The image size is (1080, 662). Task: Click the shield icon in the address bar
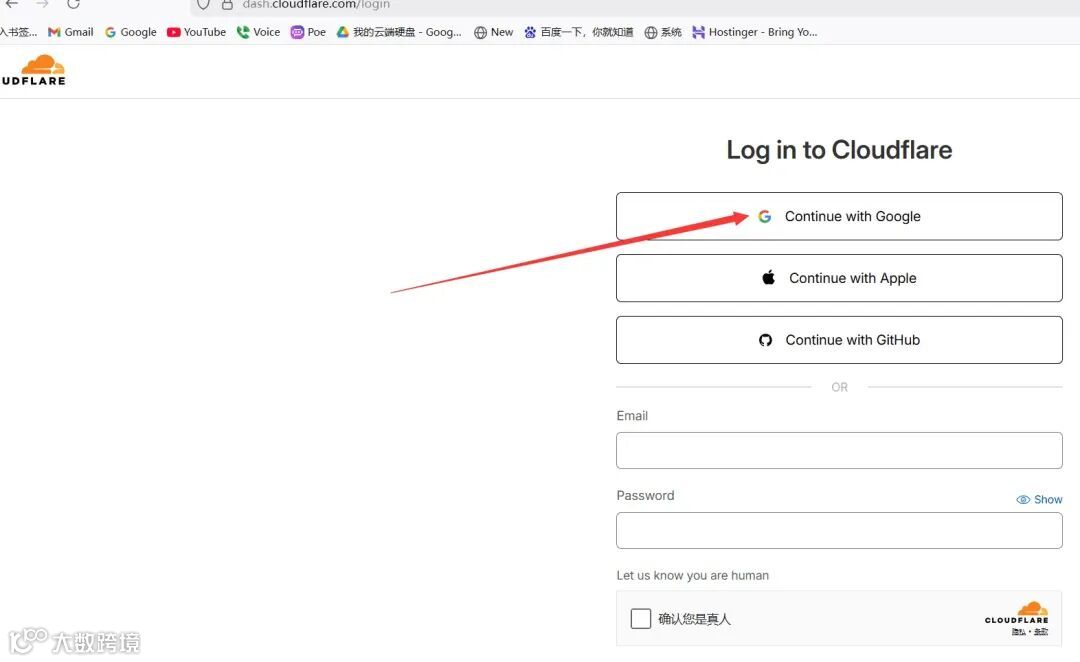click(x=203, y=4)
